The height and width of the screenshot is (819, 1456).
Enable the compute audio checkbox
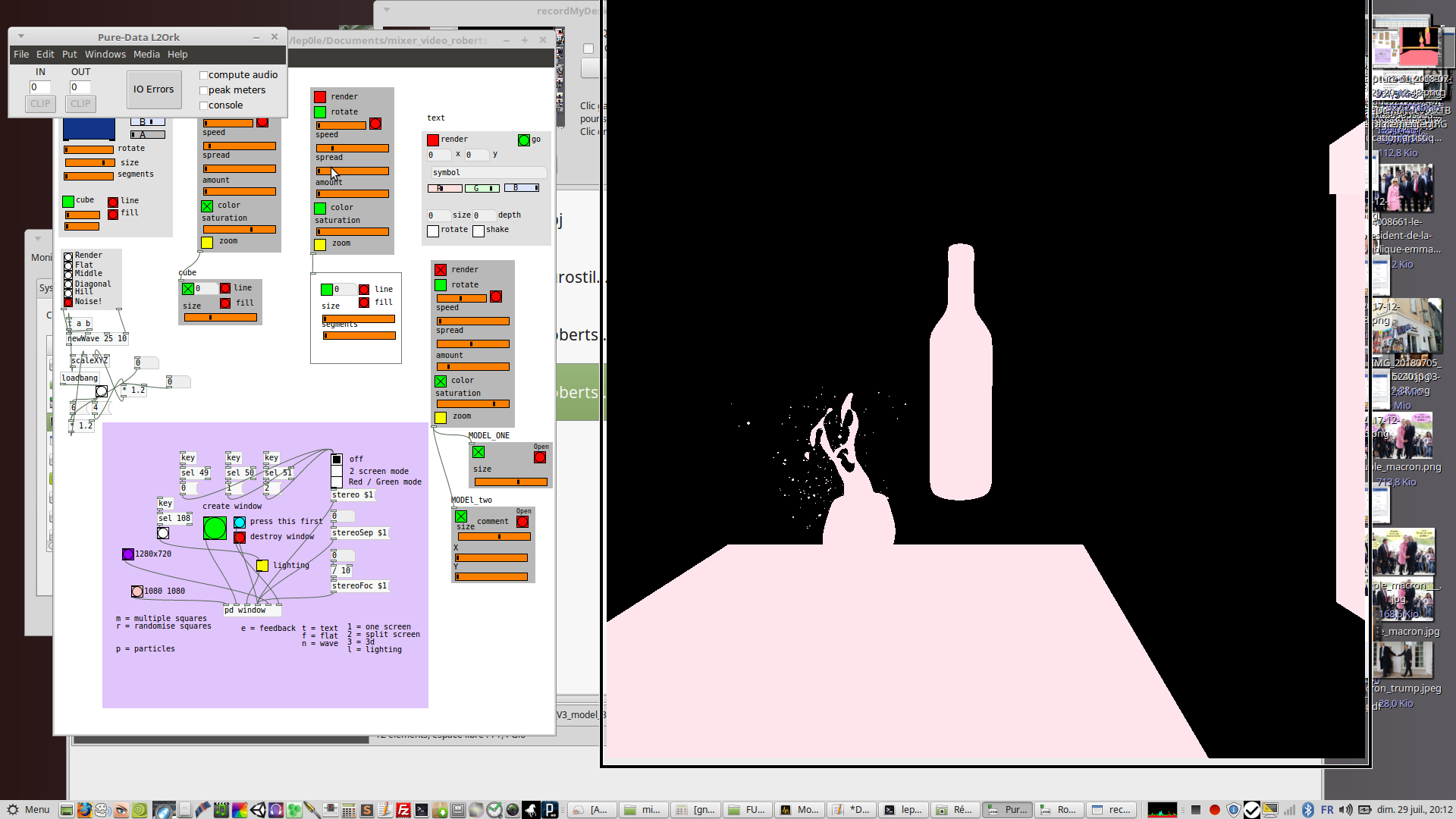(x=204, y=75)
